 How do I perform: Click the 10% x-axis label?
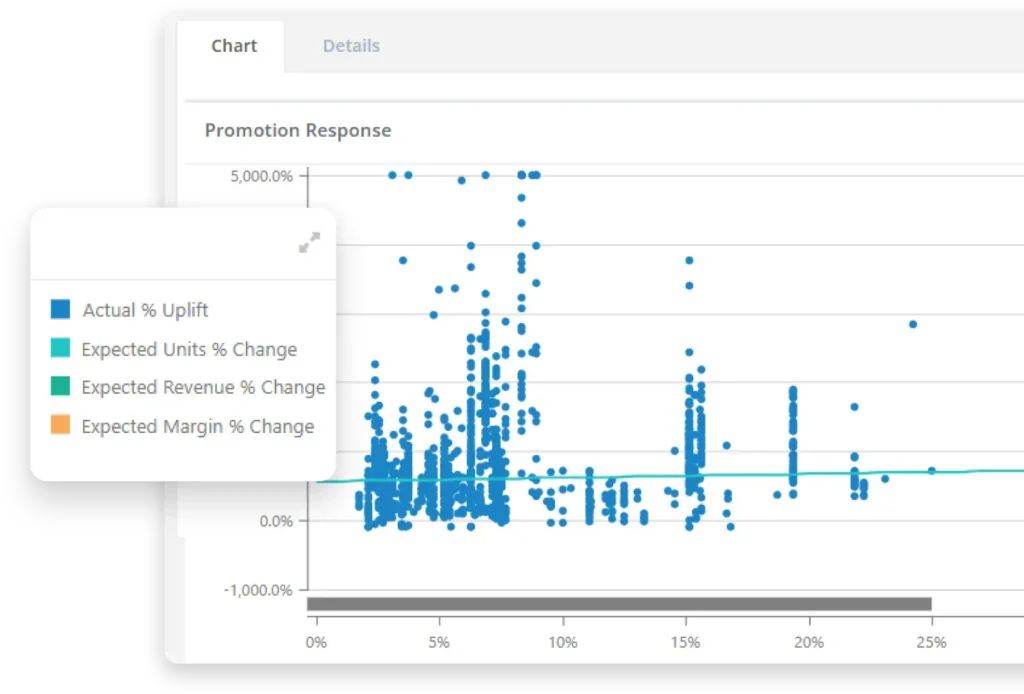(563, 642)
